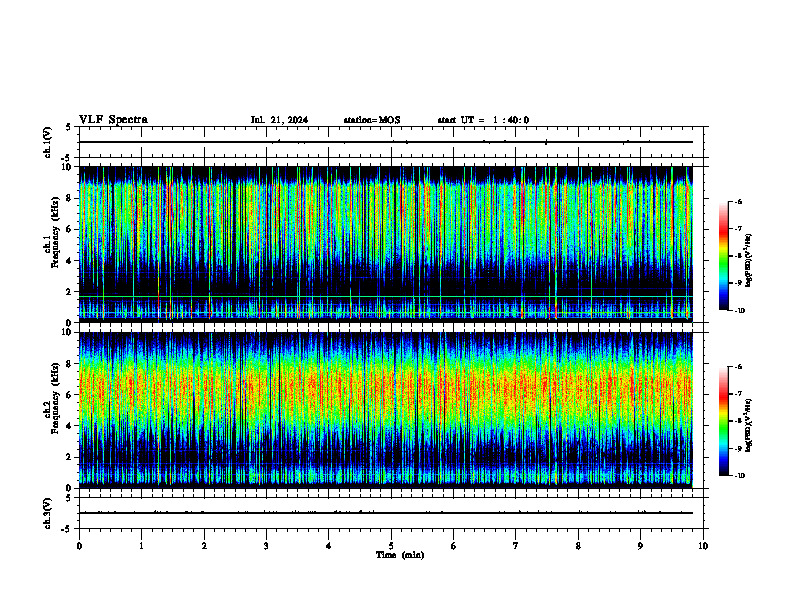Click the "-6" label on ch.1 color bar
This screenshot has width=792, height=612.
[738, 201]
